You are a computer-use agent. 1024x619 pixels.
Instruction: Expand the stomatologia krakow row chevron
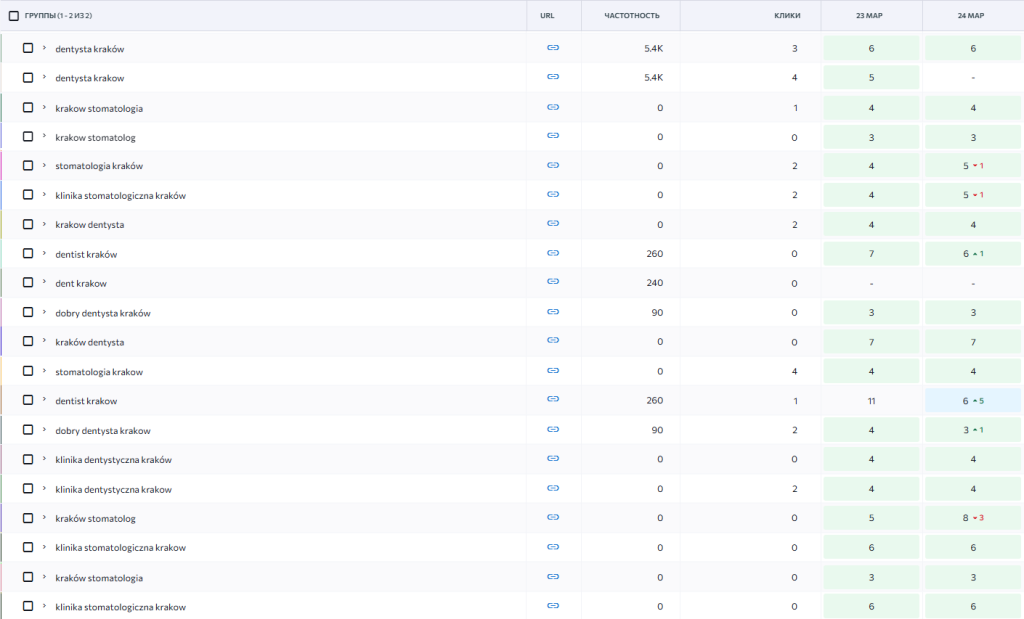coord(44,371)
